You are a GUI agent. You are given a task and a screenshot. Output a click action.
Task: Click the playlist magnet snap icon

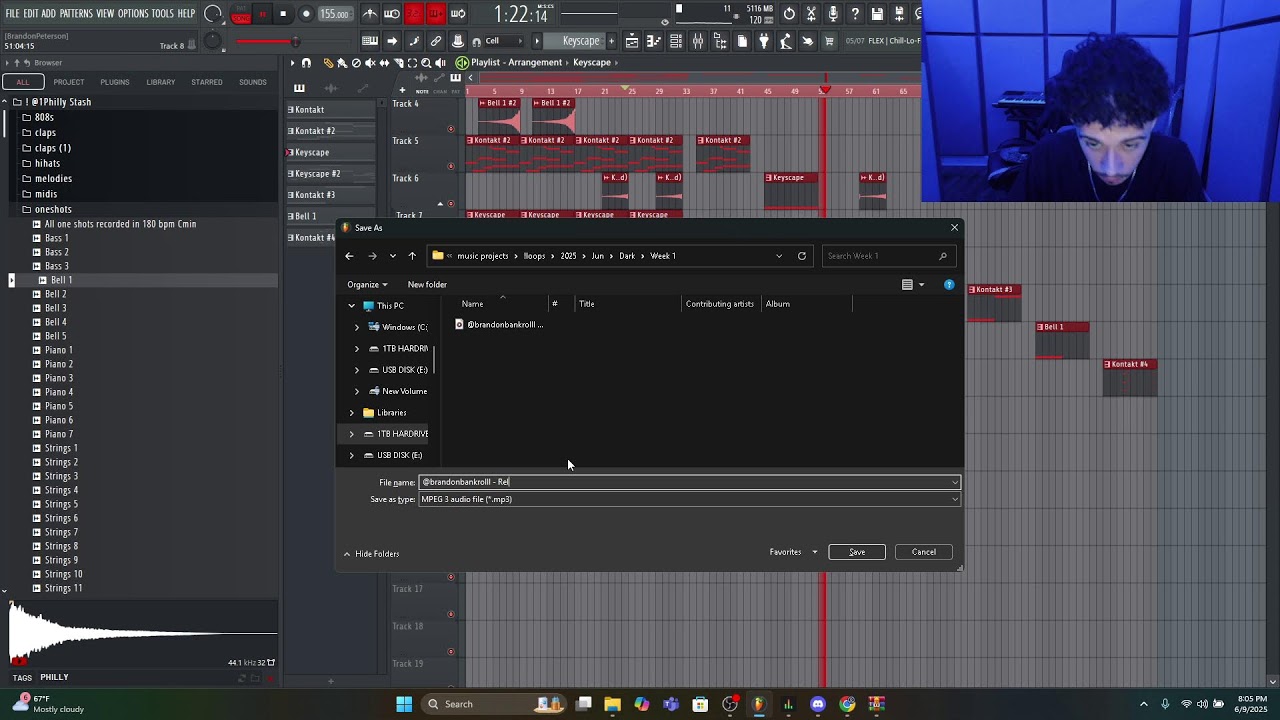[x=306, y=62]
